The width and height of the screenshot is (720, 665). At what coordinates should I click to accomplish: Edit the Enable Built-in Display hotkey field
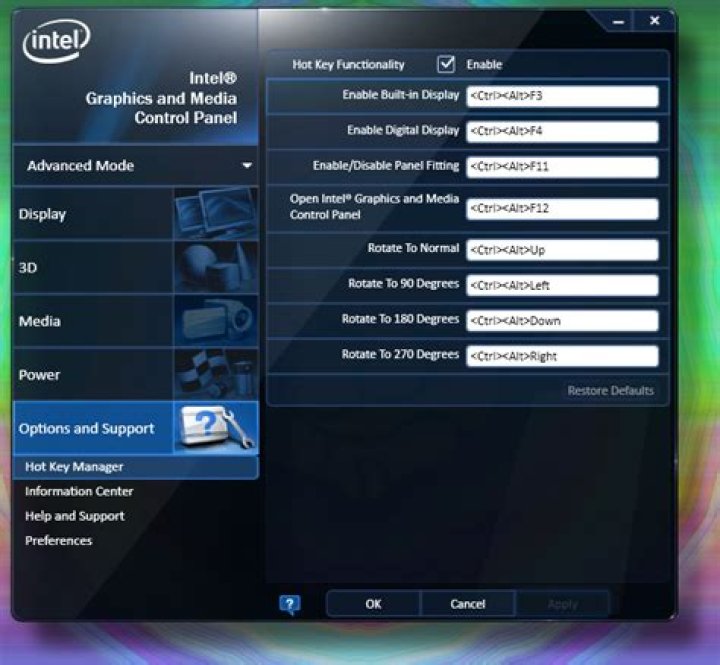coord(562,96)
